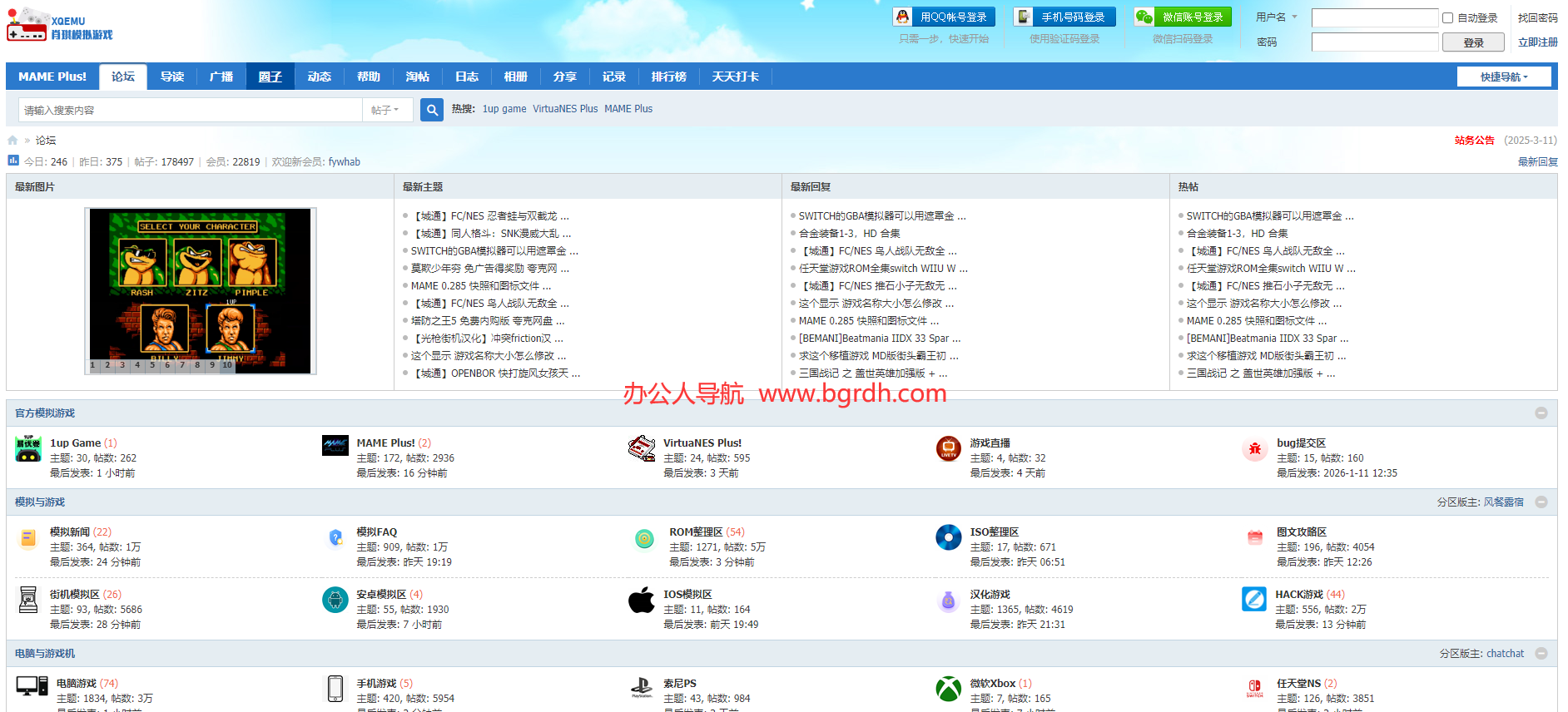1568x712 pixels.
Task: Switch to the 导读 nav tab
Action: coord(172,77)
